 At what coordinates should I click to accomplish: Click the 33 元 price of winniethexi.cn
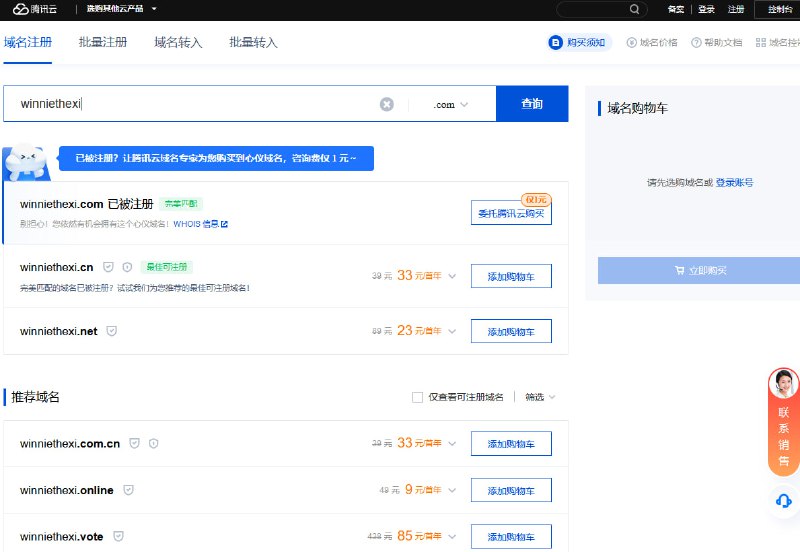[419, 275]
